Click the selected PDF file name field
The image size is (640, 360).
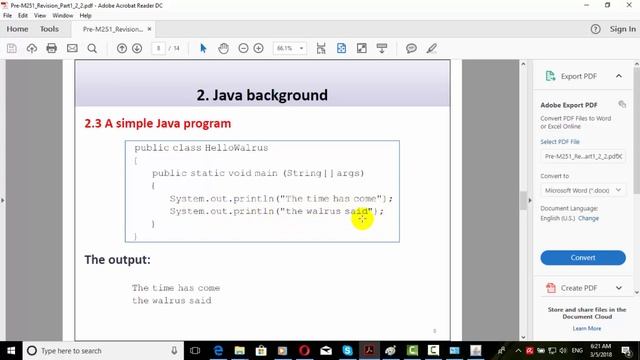pos(582,156)
